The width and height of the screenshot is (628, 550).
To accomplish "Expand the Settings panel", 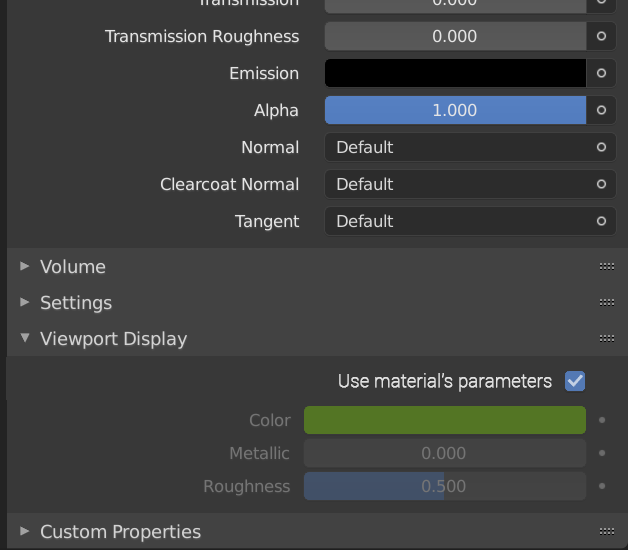I will pos(24,302).
